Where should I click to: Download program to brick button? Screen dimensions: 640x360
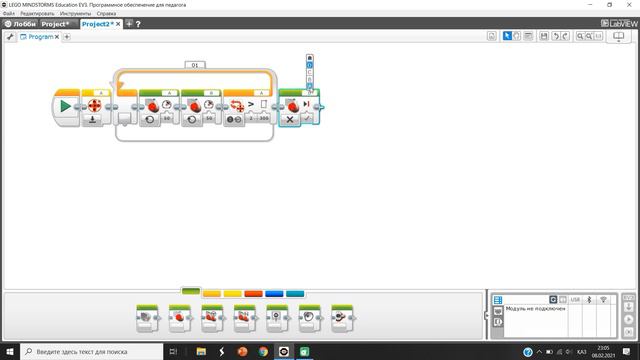coord(629,307)
